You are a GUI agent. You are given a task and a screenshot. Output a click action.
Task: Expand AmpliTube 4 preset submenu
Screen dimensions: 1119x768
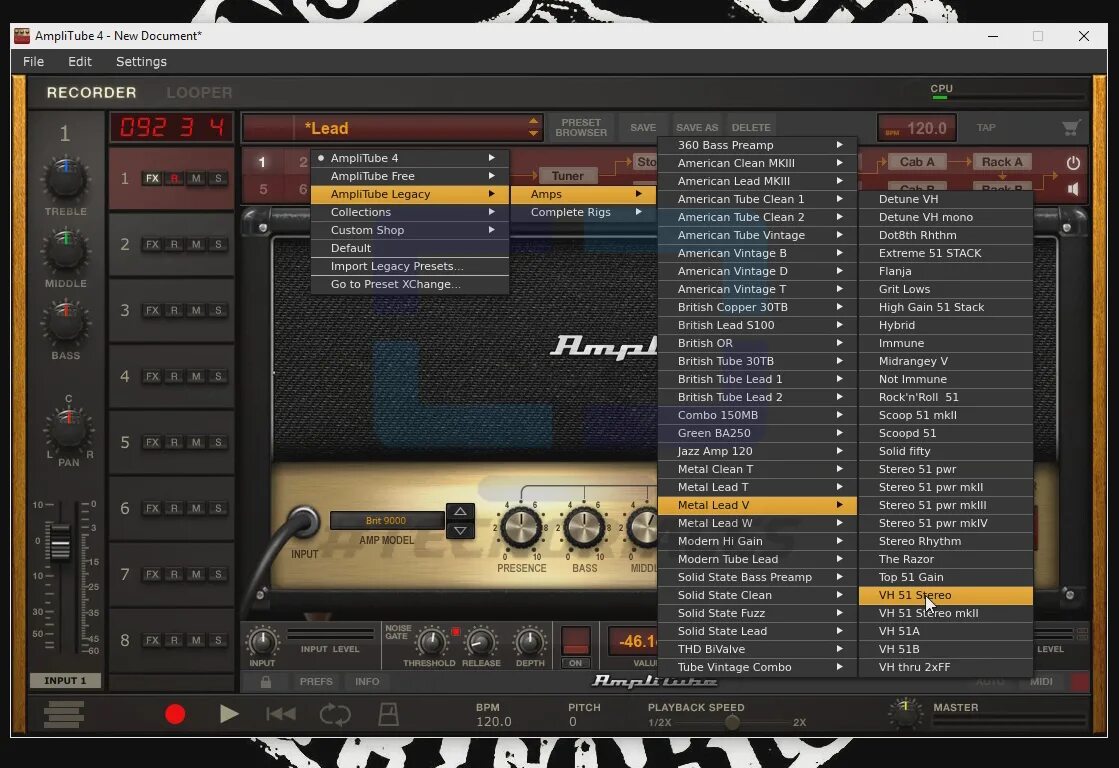point(410,158)
